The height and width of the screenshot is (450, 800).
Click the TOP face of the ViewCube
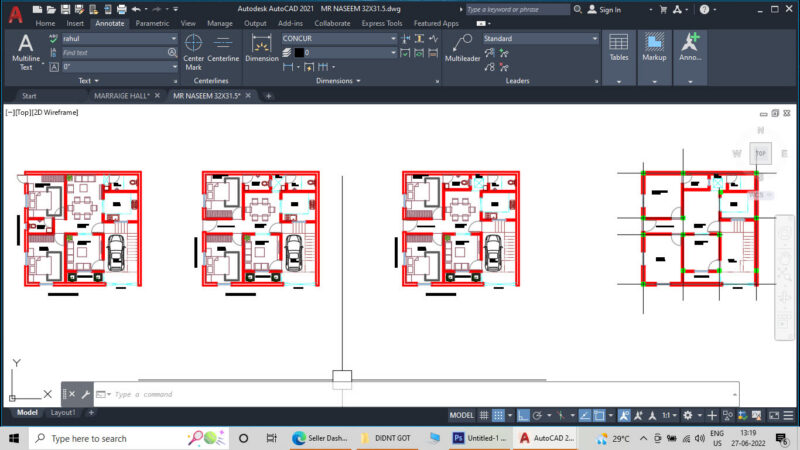coord(760,153)
